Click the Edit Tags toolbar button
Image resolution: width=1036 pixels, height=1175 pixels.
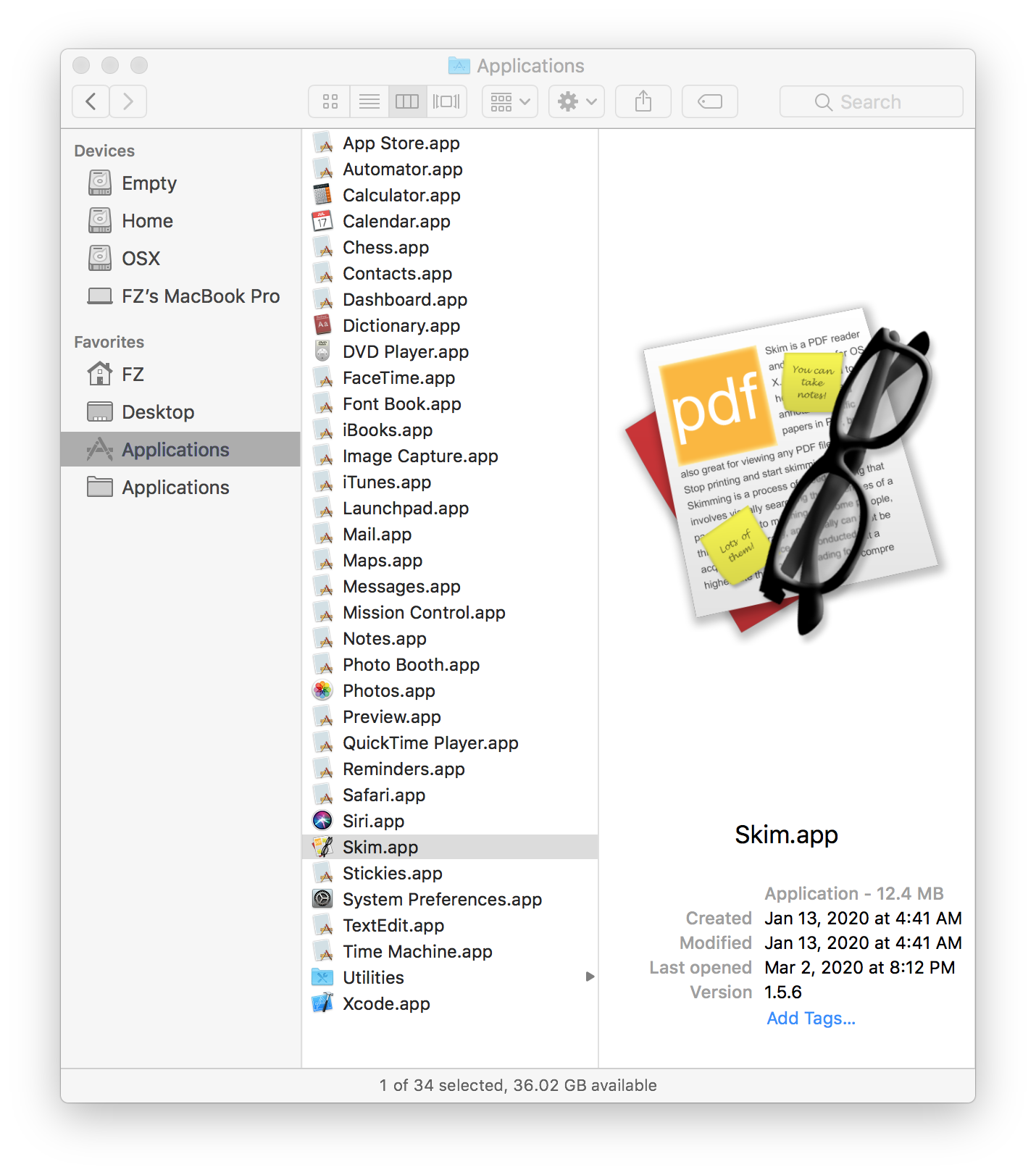tap(710, 101)
